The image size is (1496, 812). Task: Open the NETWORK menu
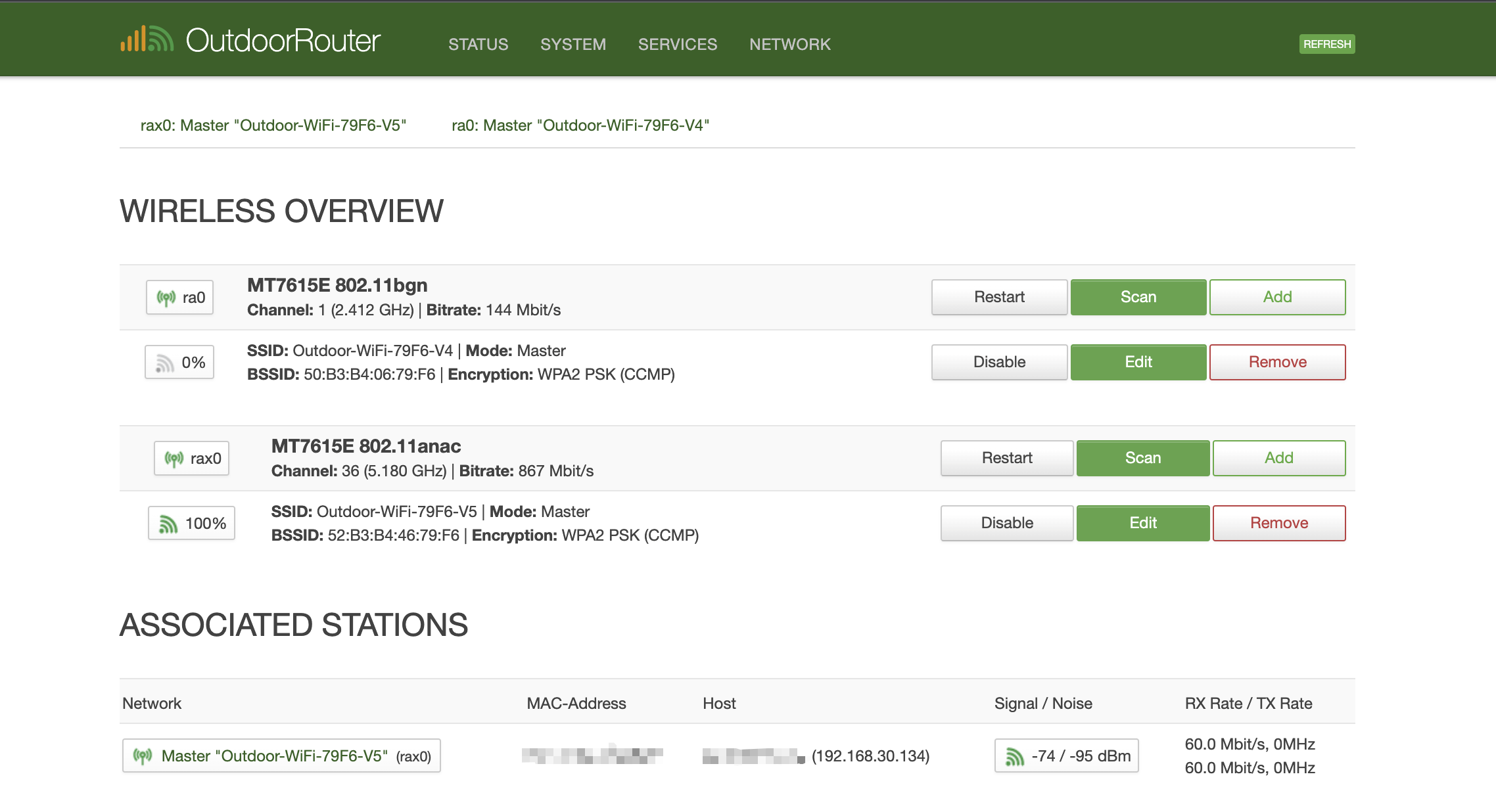click(x=789, y=44)
